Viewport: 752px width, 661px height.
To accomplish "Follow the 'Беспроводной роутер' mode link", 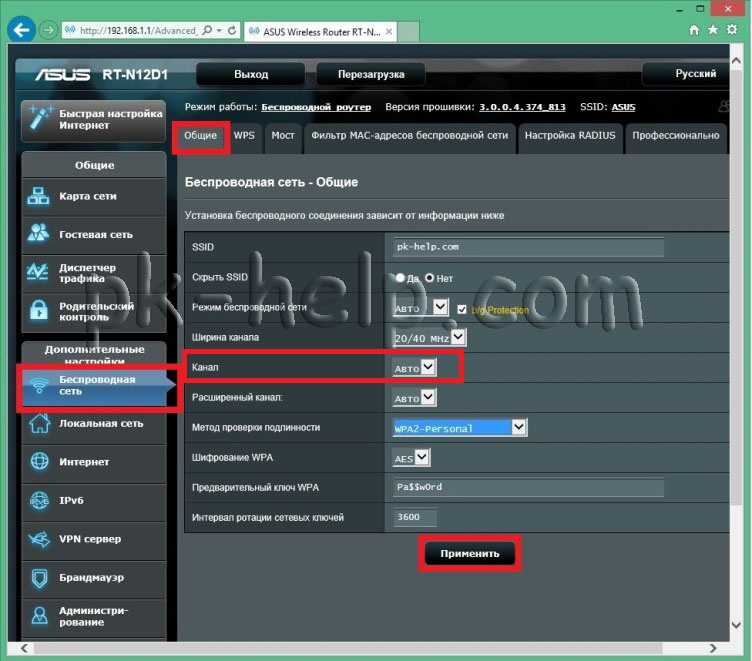I will point(316,107).
